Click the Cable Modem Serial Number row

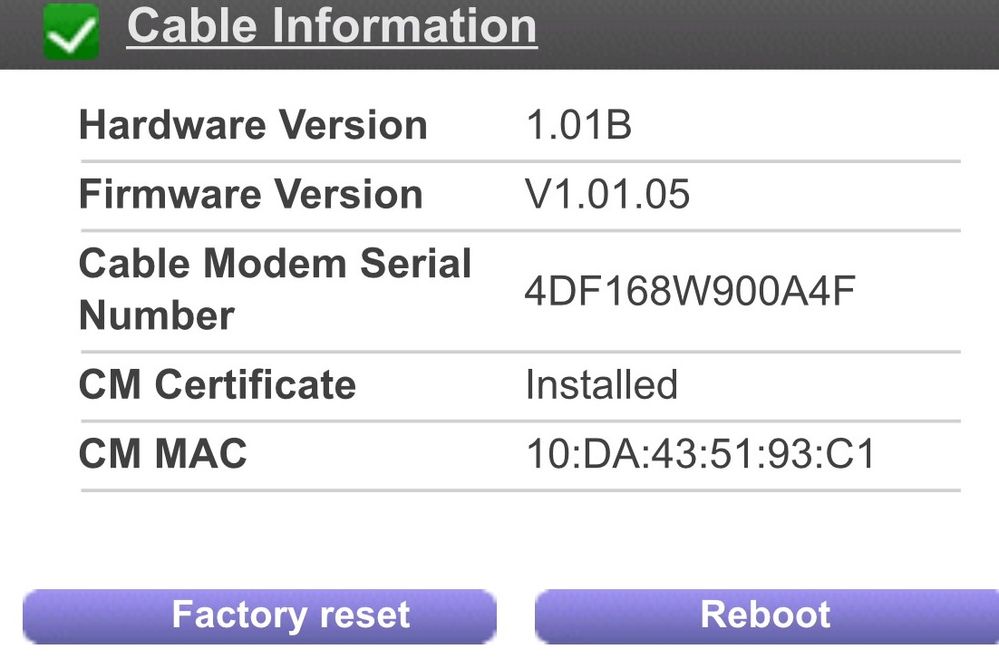(x=521, y=291)
